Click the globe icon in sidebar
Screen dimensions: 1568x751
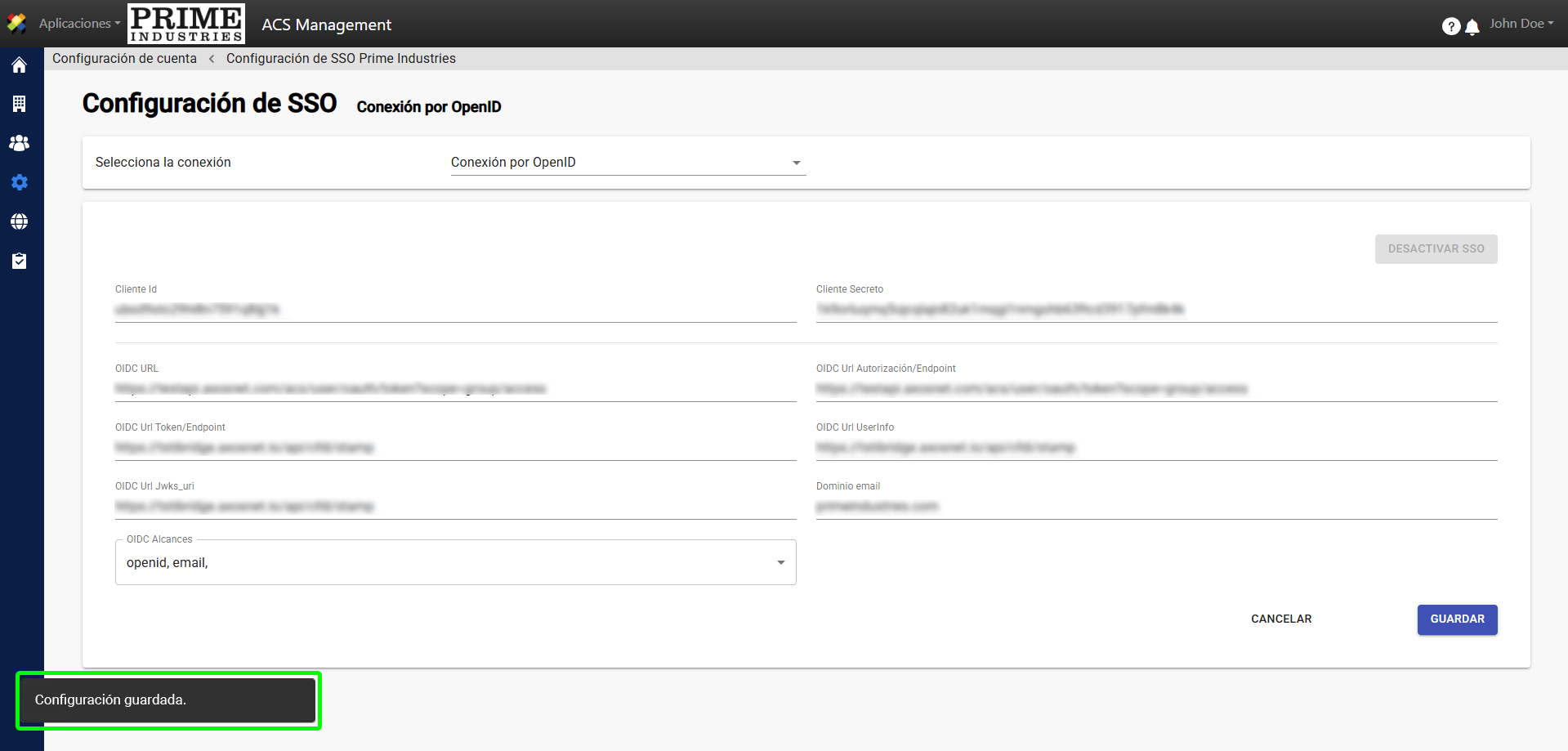tap(20, 221)
